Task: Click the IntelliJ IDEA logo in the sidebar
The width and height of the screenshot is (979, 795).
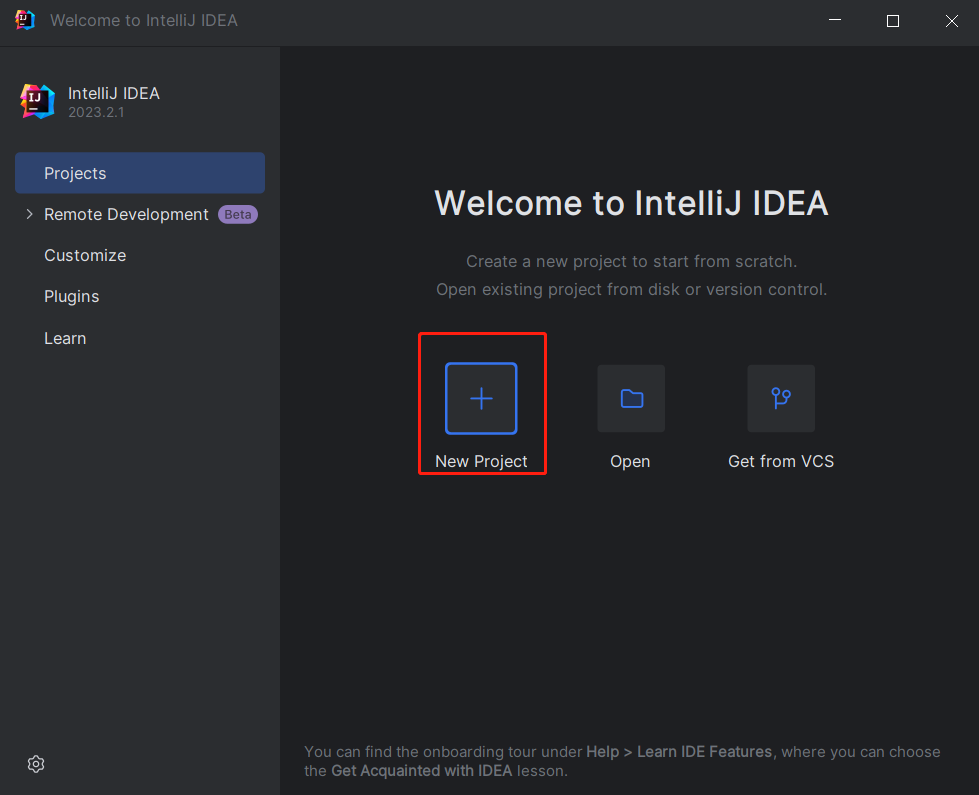Action: pos(38,101)
